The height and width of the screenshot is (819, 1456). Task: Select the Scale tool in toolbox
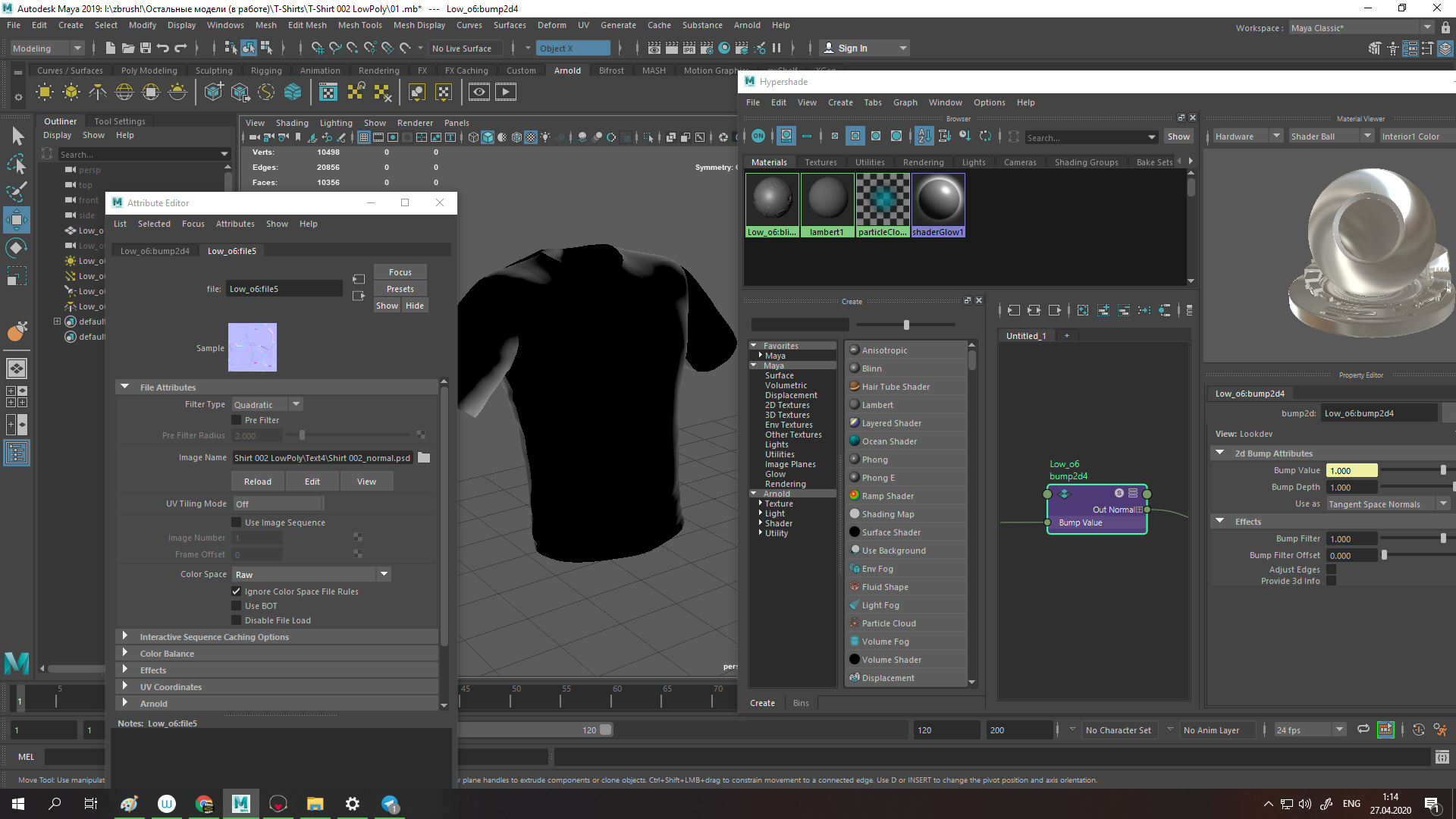[17, 276]
